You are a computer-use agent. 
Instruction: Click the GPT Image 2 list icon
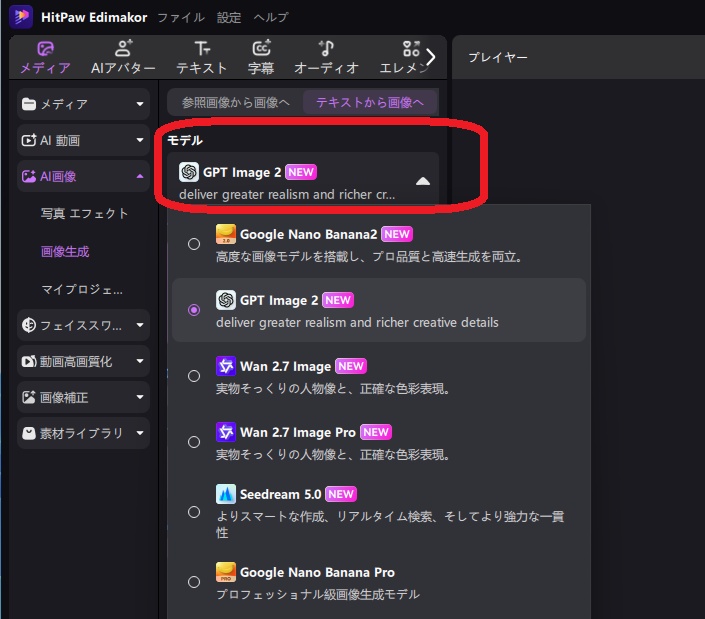(226, 300)
